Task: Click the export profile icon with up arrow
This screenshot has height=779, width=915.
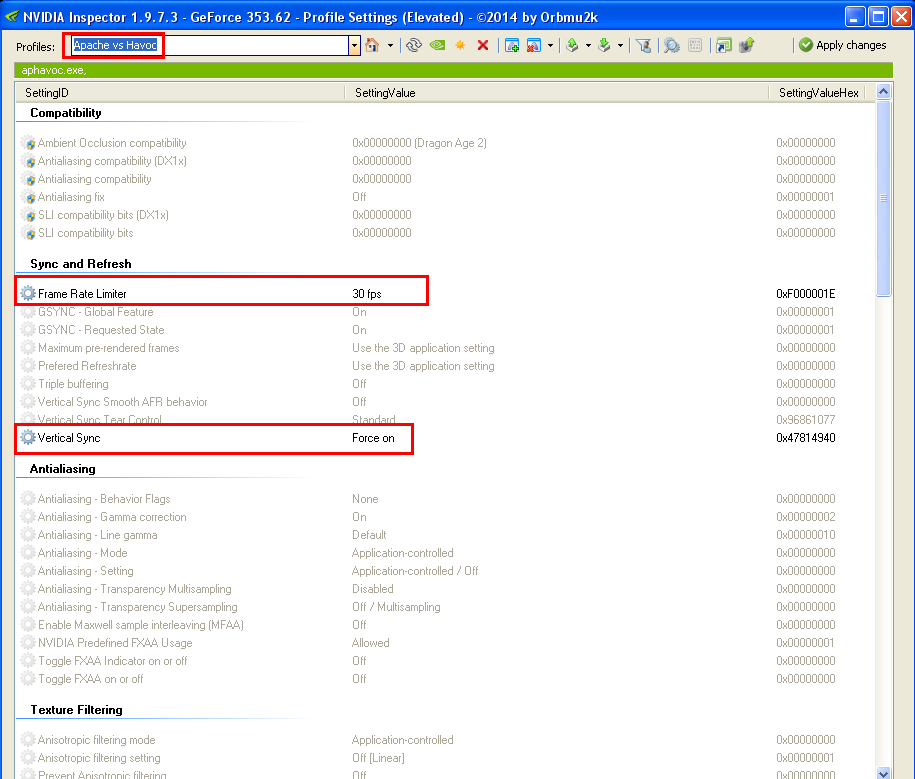Action: [572, 45]
